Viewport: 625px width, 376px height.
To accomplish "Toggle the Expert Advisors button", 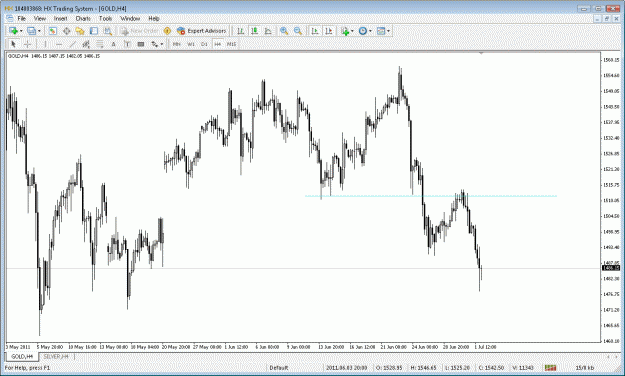I will (202, 31).
